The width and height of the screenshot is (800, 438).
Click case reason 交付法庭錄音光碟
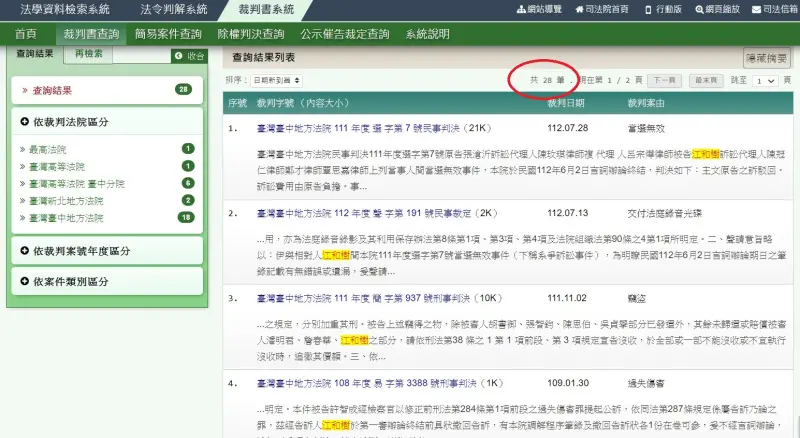(664, 213)
